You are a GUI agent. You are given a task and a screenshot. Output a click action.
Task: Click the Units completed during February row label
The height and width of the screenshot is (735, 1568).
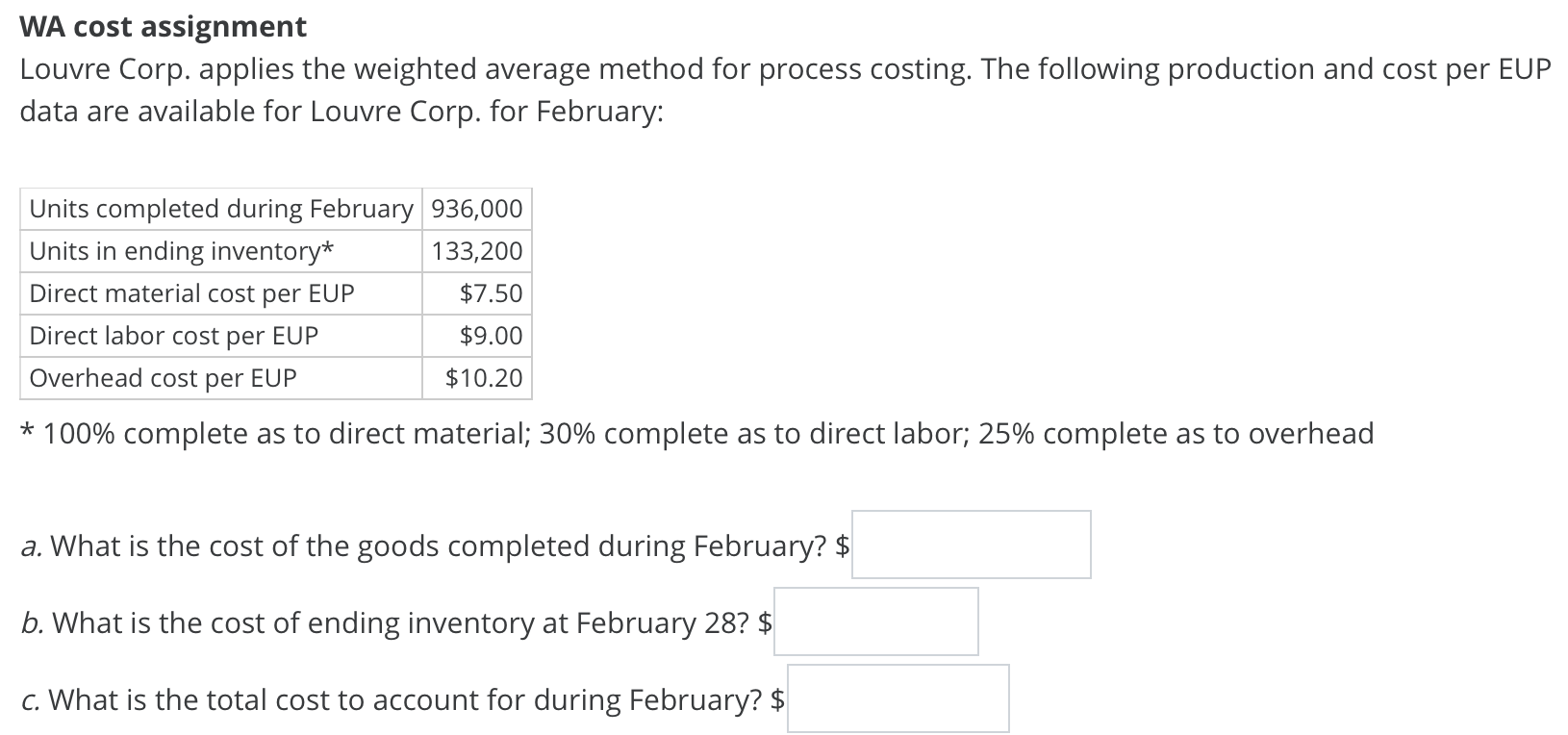click(x=220, y=208)
